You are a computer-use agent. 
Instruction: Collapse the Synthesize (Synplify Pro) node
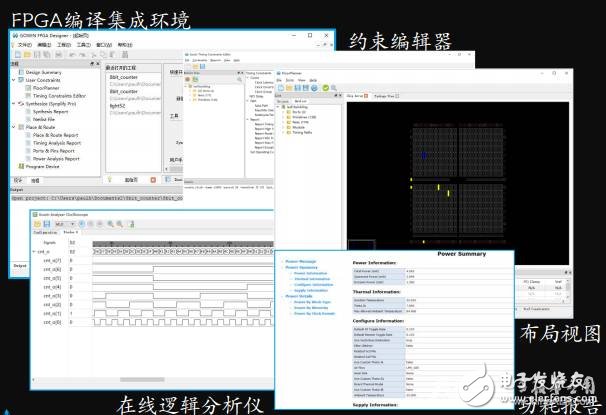[12, 103]
